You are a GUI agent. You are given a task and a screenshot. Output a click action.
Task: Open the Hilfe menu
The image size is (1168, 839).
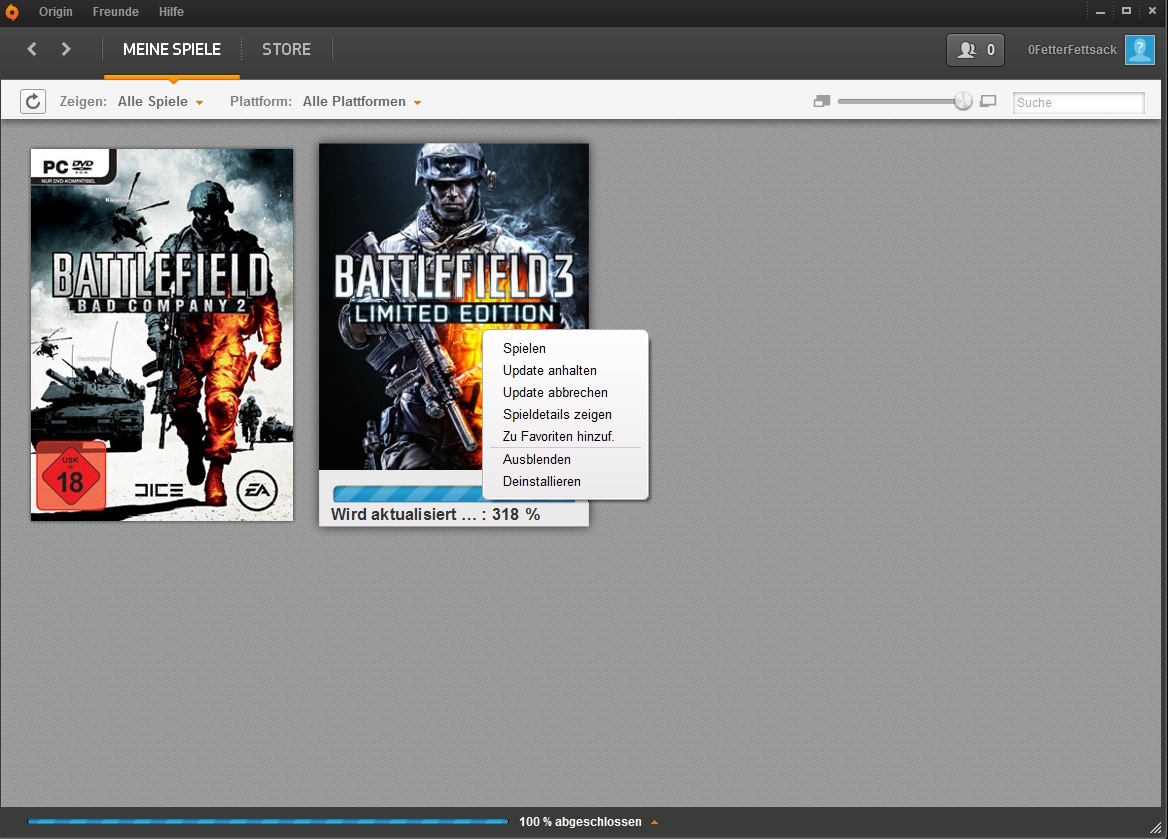[x=171, y=12]
